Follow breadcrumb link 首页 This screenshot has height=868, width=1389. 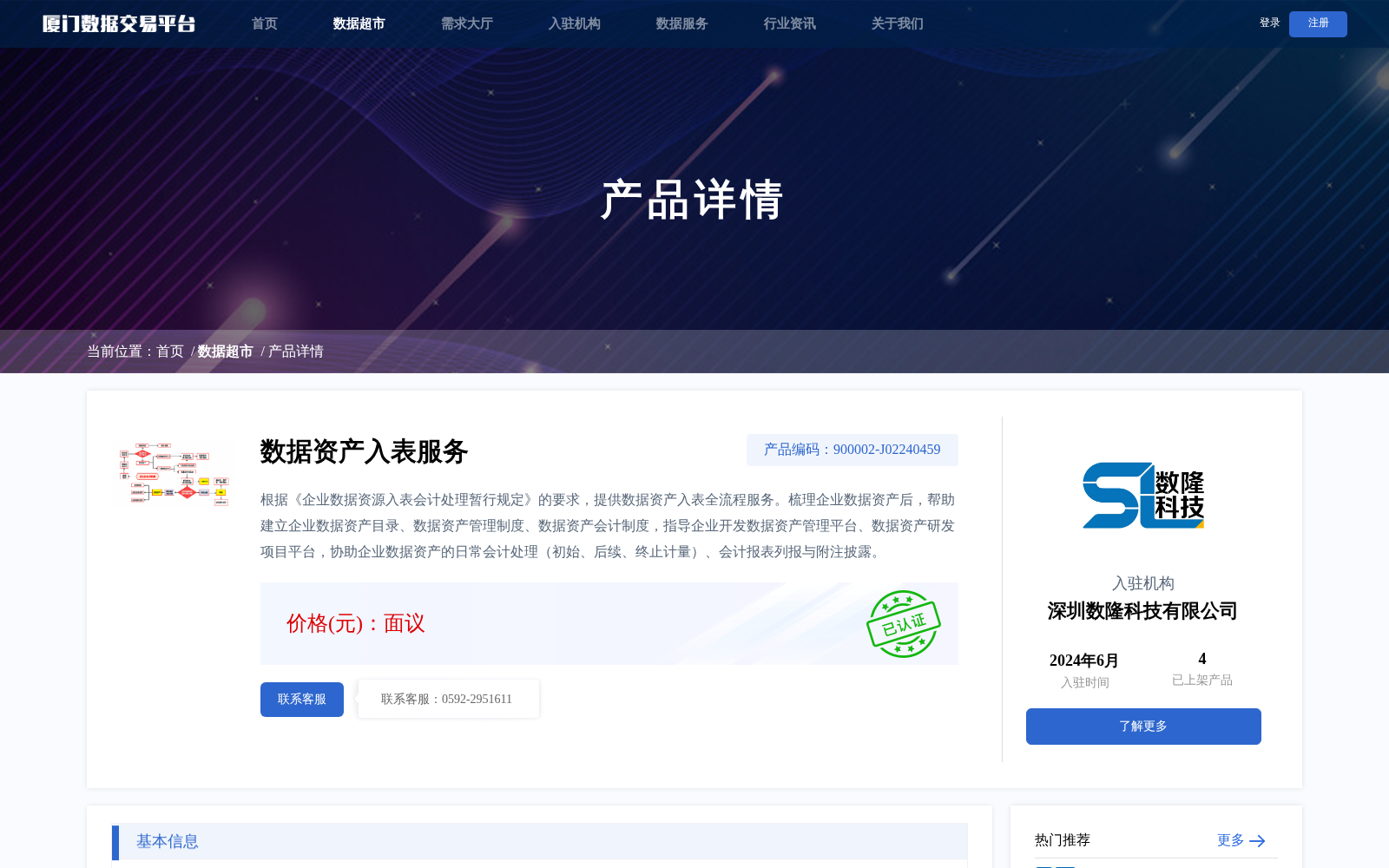click(x=170, y=352)
